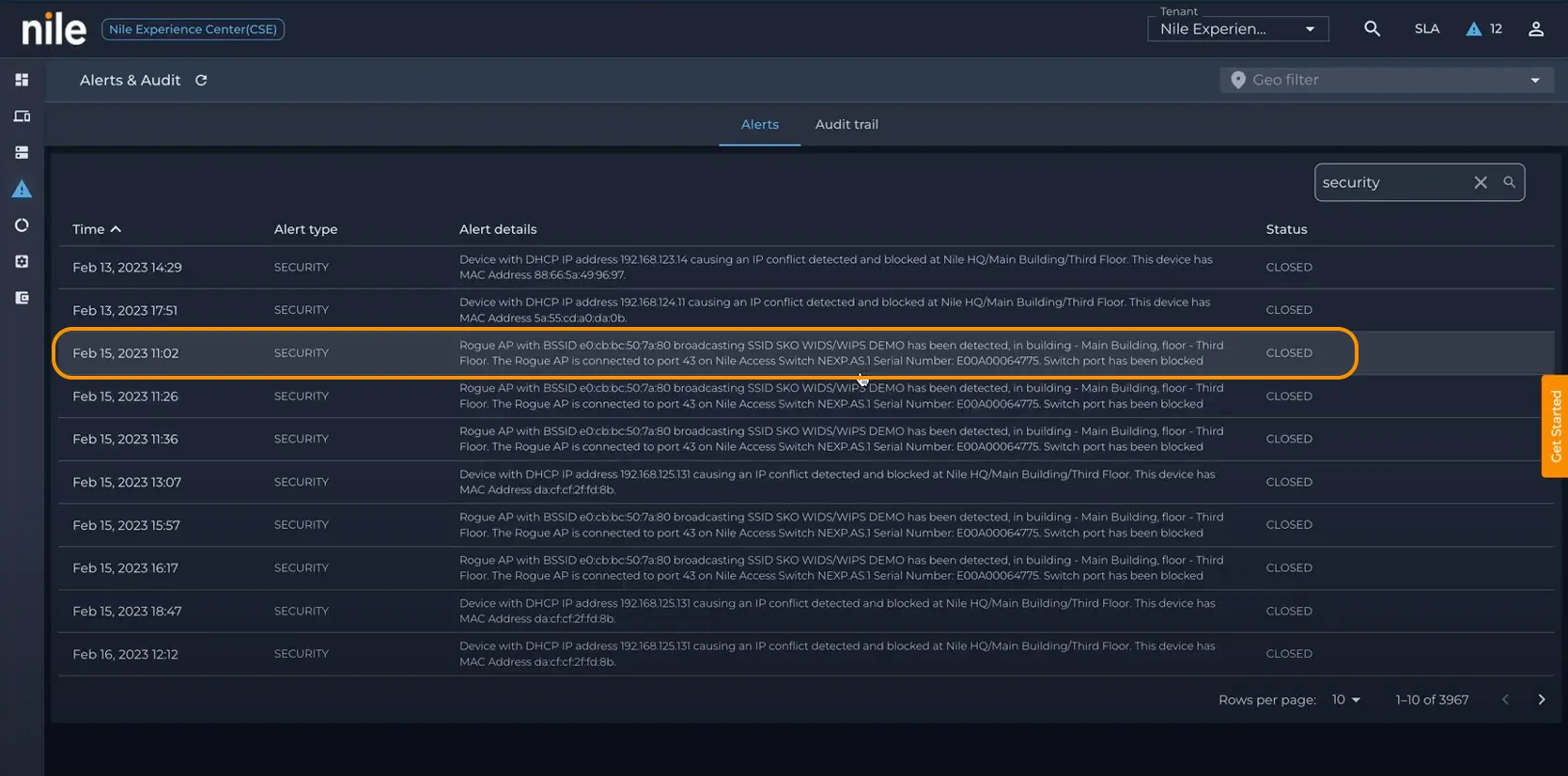Click the Status column header
Screen dimensions: 1568x776
[1286, 229]
